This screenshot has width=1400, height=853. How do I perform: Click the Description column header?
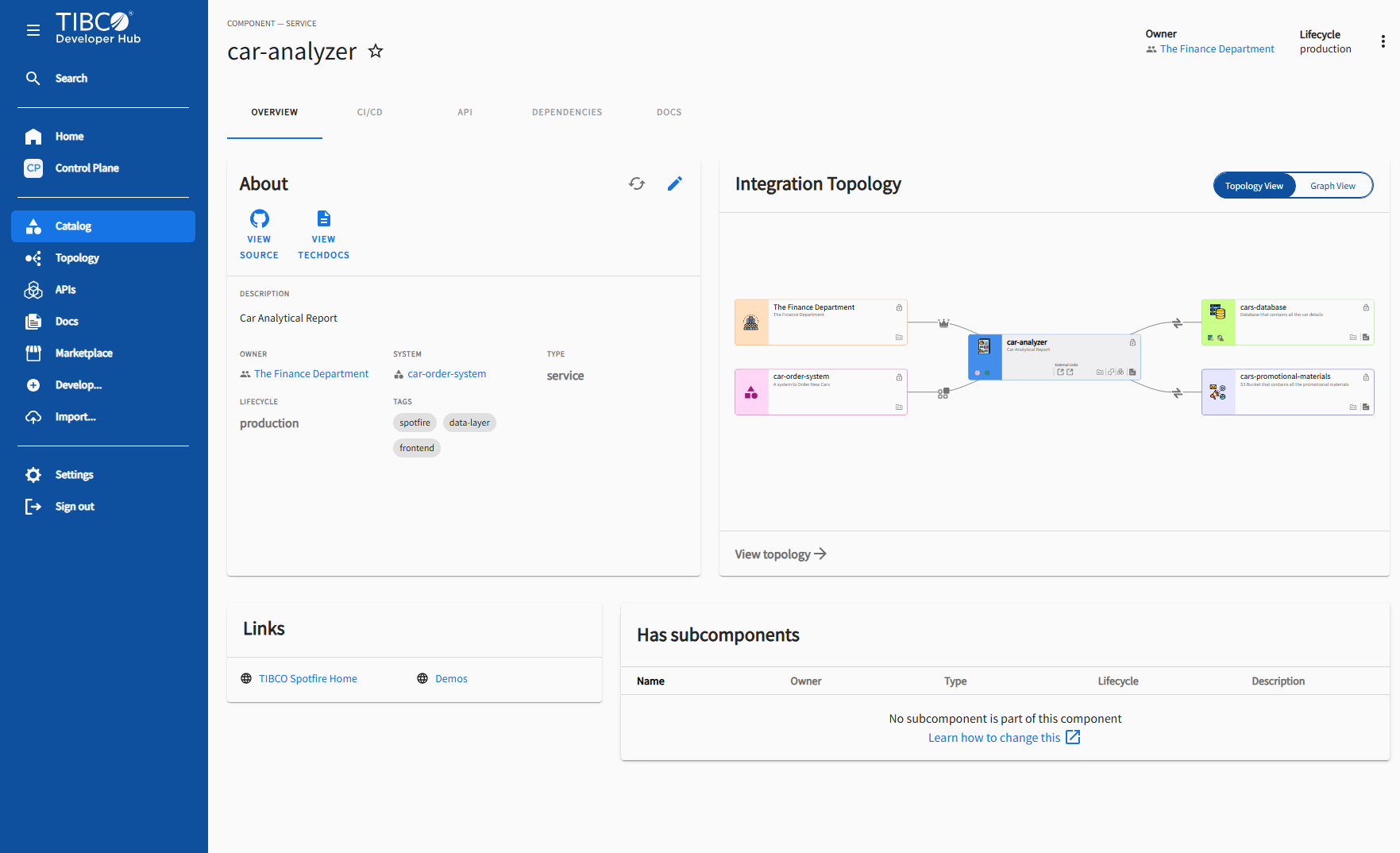pyautogui.click(x=1279, y=681)
